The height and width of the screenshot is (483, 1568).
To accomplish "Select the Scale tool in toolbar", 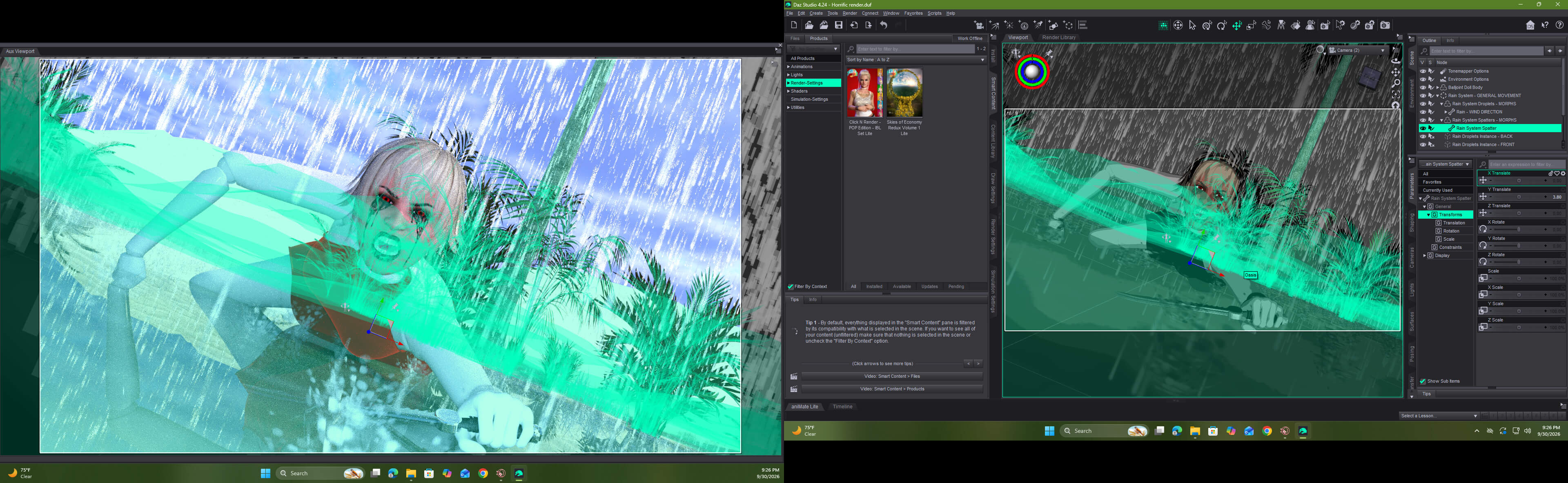I will [x=1252, y=25].
